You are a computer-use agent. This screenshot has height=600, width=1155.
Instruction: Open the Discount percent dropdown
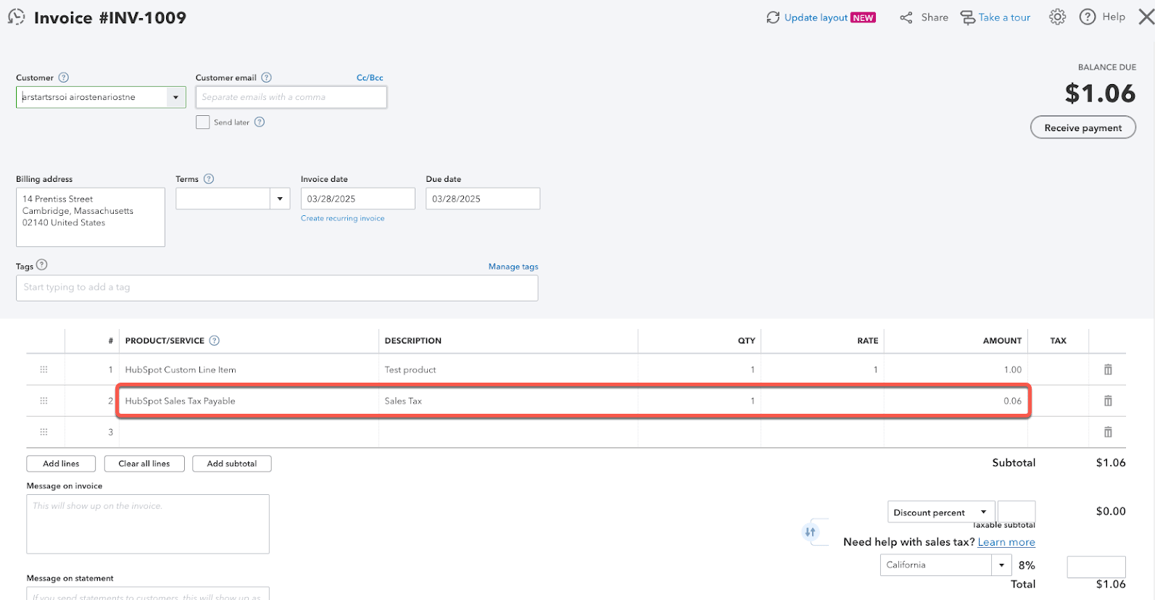click(984, 513)
